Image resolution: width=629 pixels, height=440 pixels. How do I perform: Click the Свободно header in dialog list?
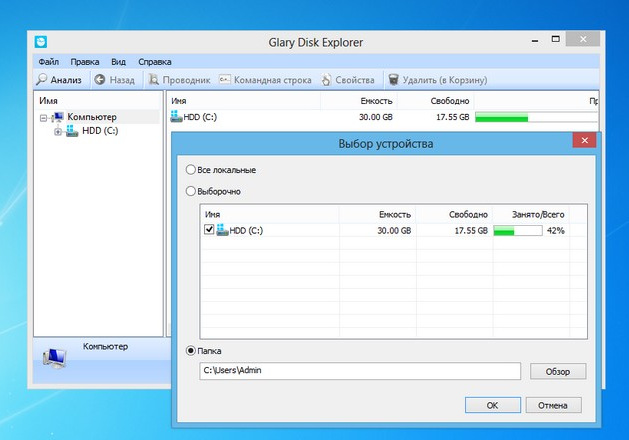point(468,215)
